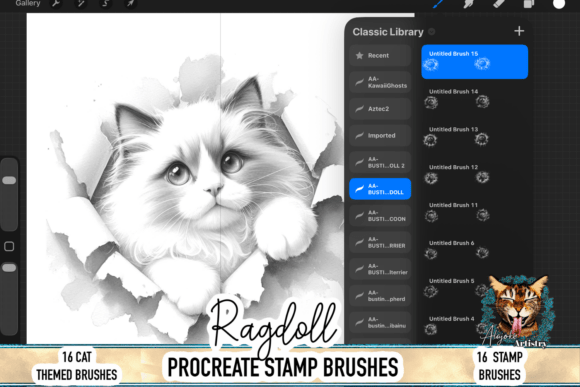Select Untitled Brush 11
580x387 pixels.
pos(475,212)
